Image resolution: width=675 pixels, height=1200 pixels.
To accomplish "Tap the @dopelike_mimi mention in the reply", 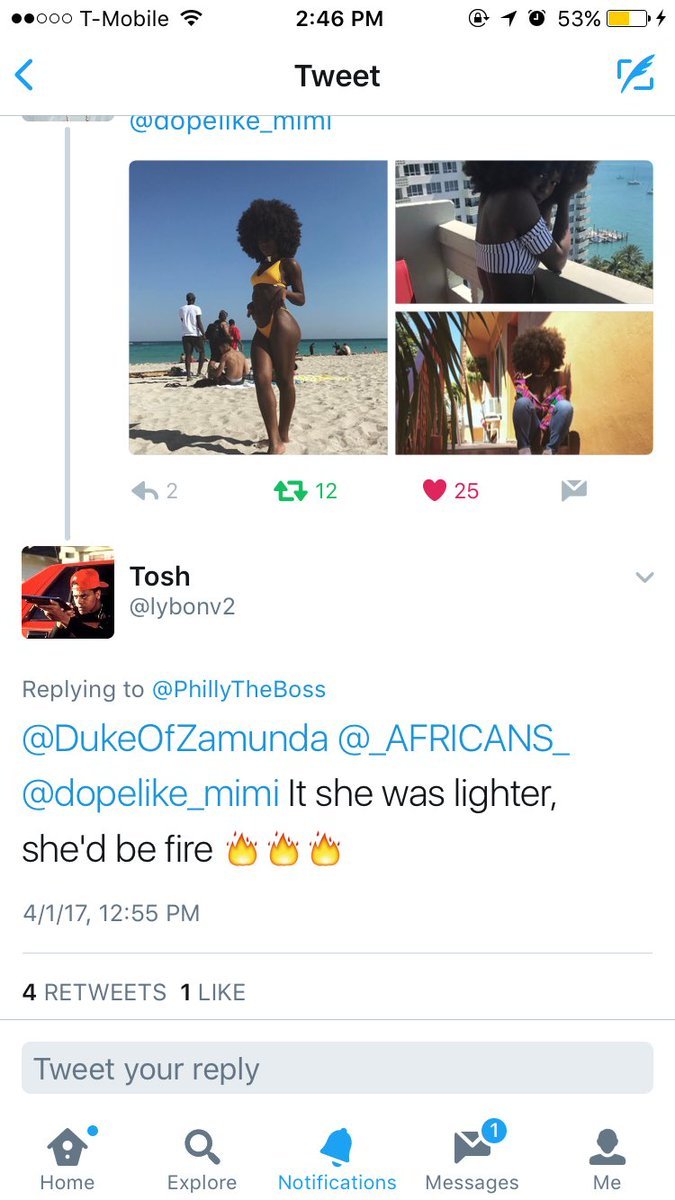I will tap(150, 794).
